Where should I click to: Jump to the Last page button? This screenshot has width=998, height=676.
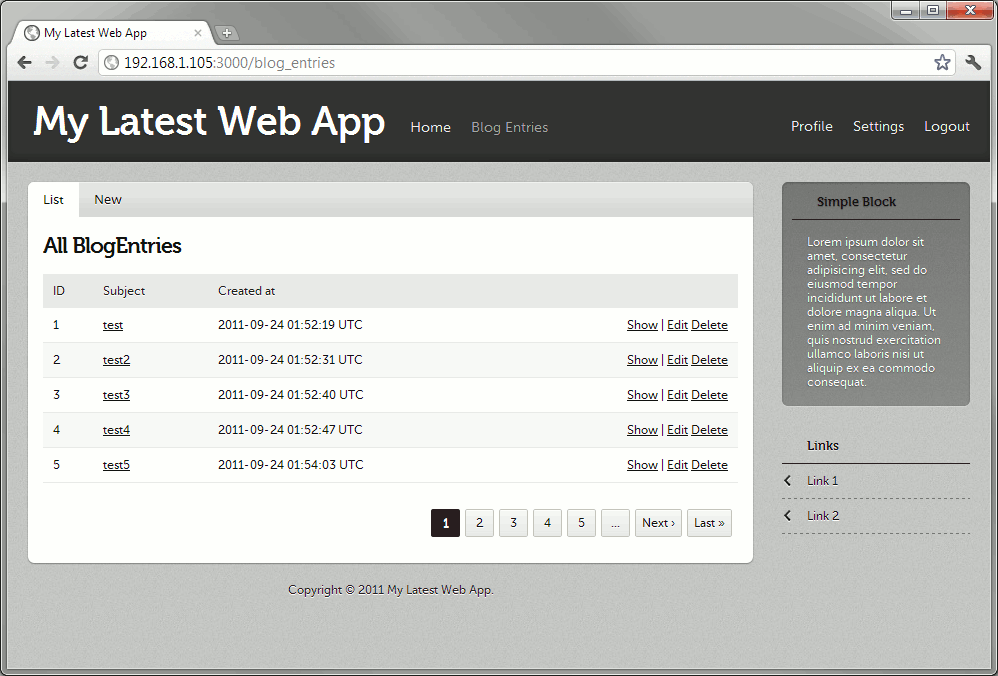pos(709,523)
